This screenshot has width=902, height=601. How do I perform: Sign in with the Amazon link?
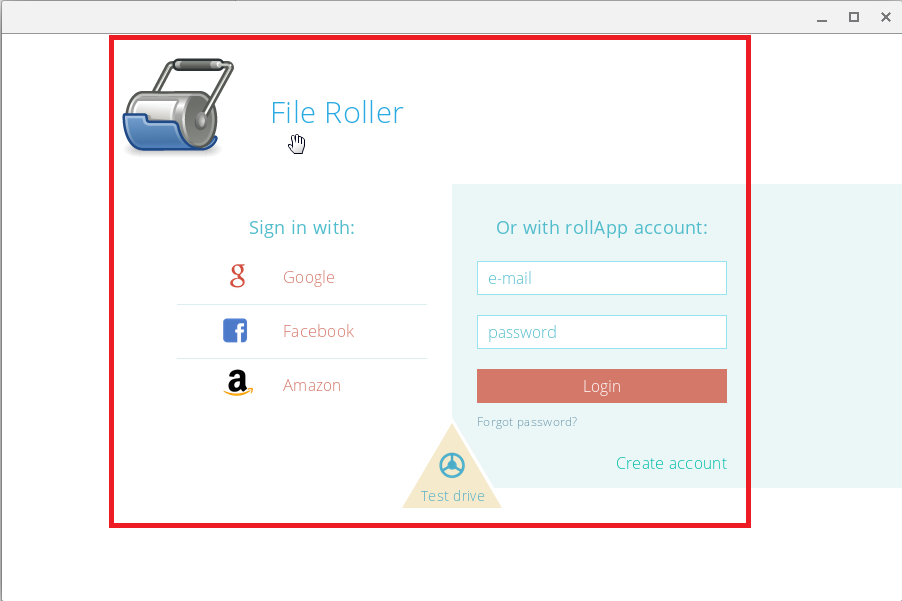coord(312,385)
